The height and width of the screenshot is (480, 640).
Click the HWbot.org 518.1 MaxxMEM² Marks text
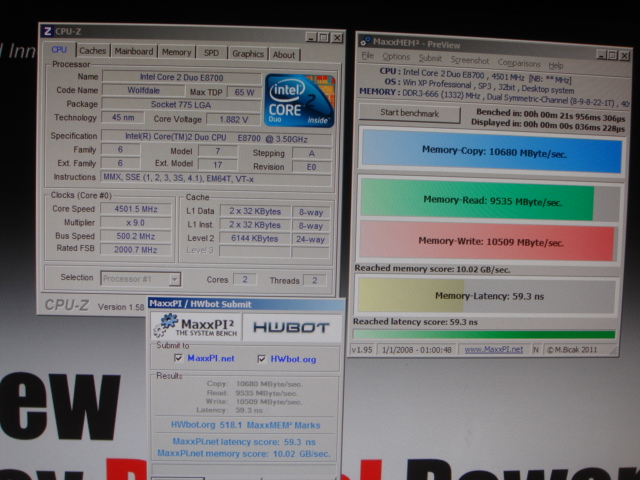245,425
